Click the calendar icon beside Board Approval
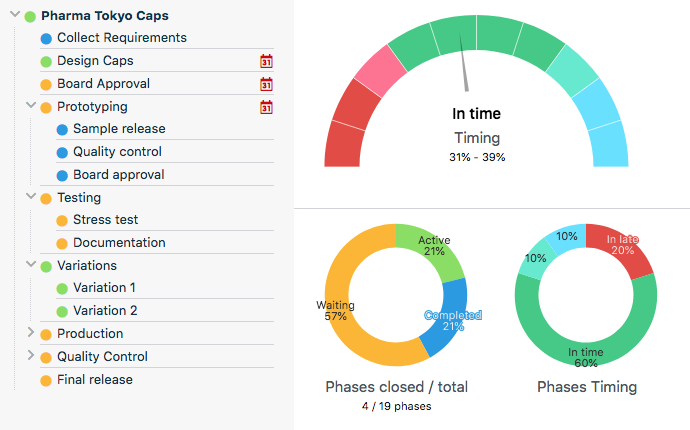This screenshot has width=690, height=430. coord(266,84)
